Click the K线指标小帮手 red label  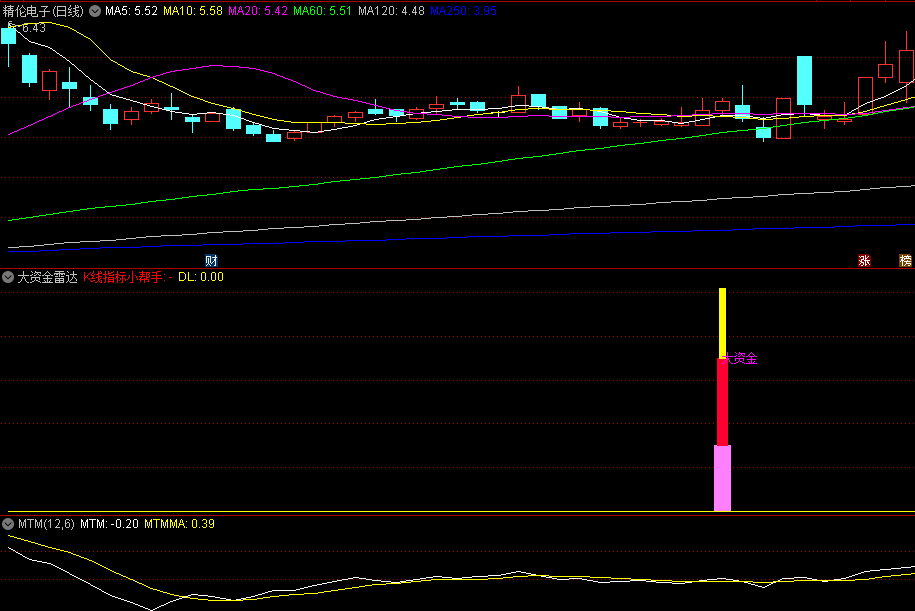pyautogui.click(x=125, y=277)
